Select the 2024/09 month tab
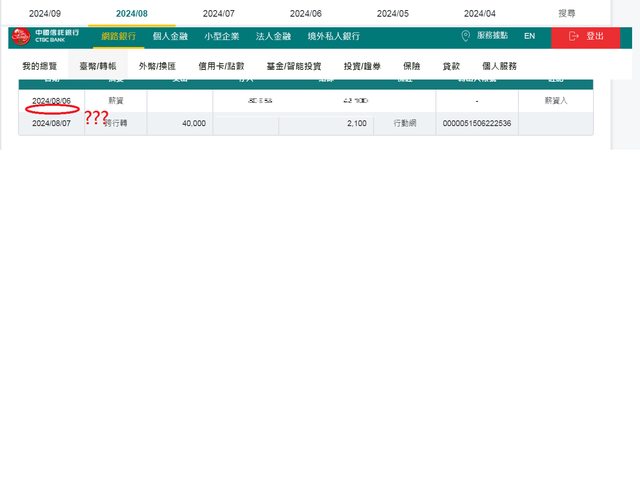 point(45,13)
